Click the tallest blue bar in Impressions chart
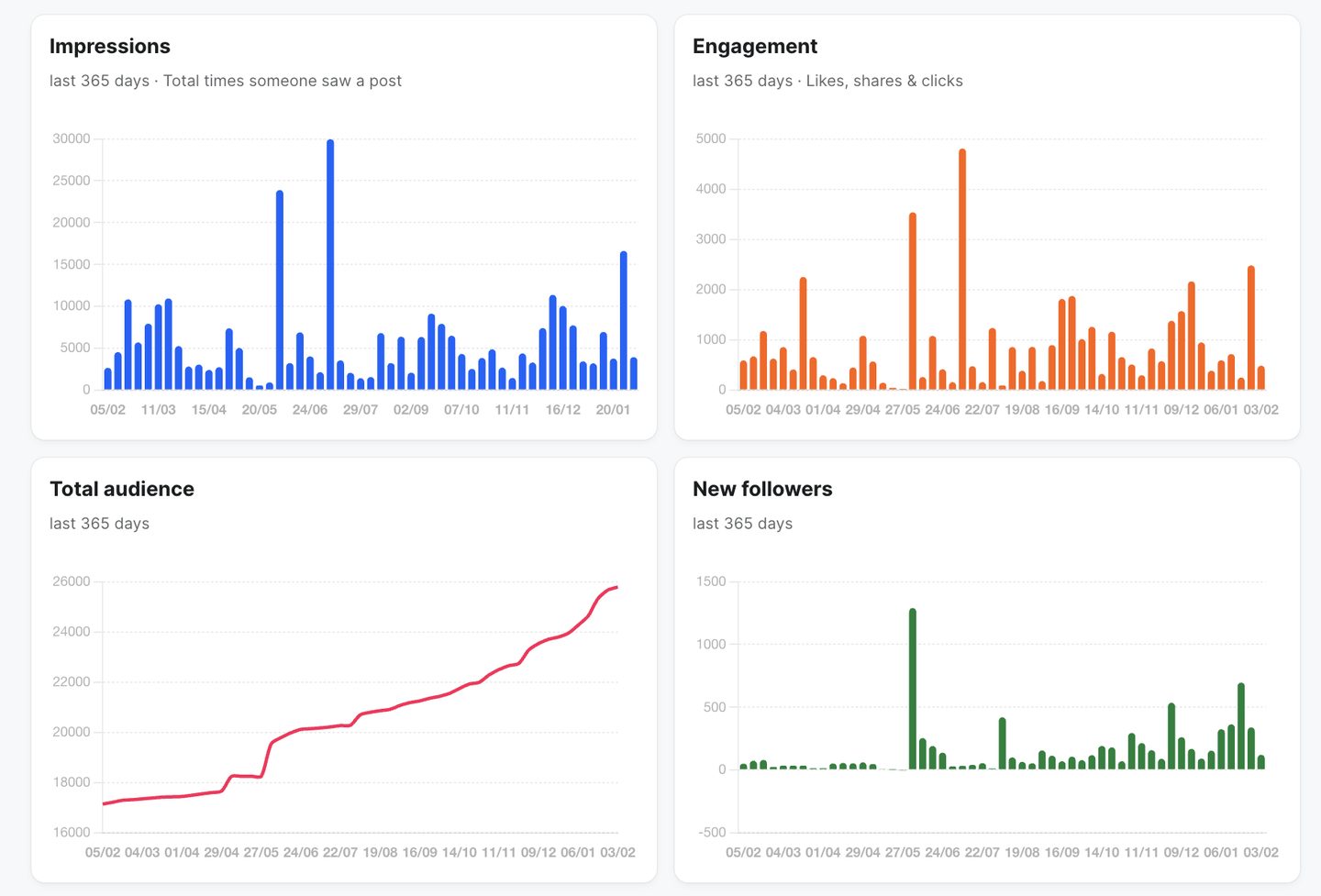The width and height of the screenshot is (1321, 896). click(330, 264)
